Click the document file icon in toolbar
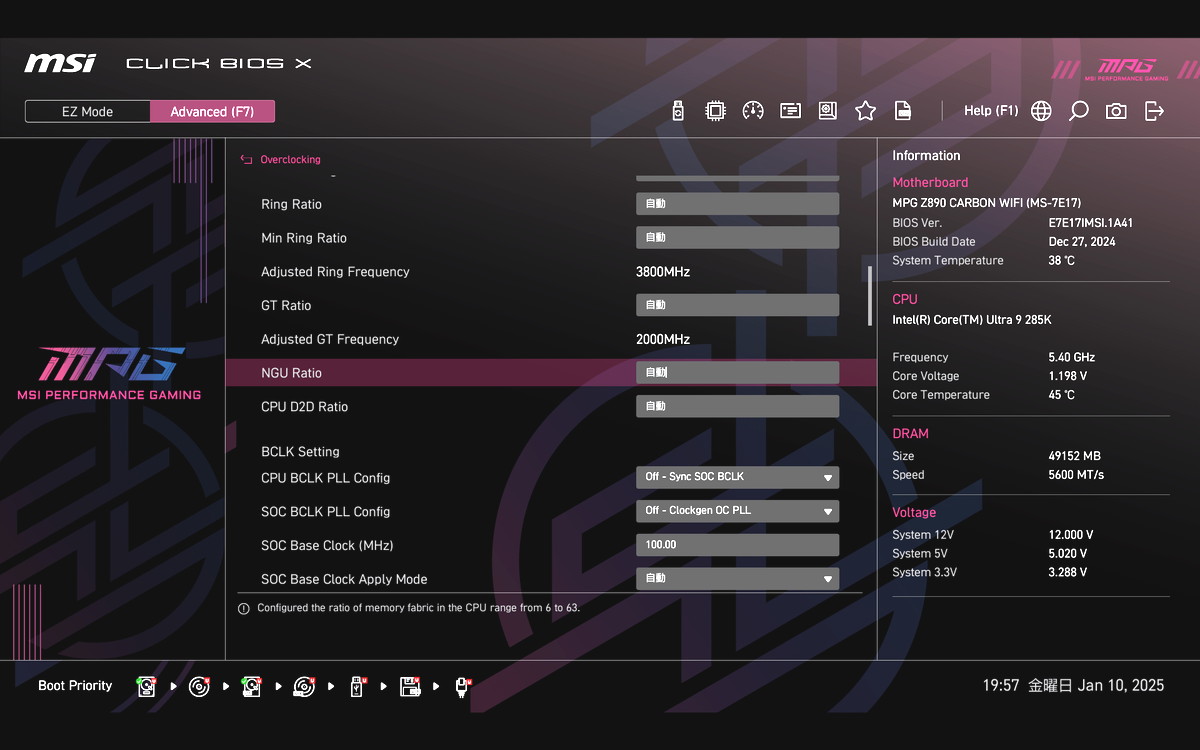Image resolution: width=1200 pixels, height=750 pixels. pyautogui.click(x=902, y=111)
